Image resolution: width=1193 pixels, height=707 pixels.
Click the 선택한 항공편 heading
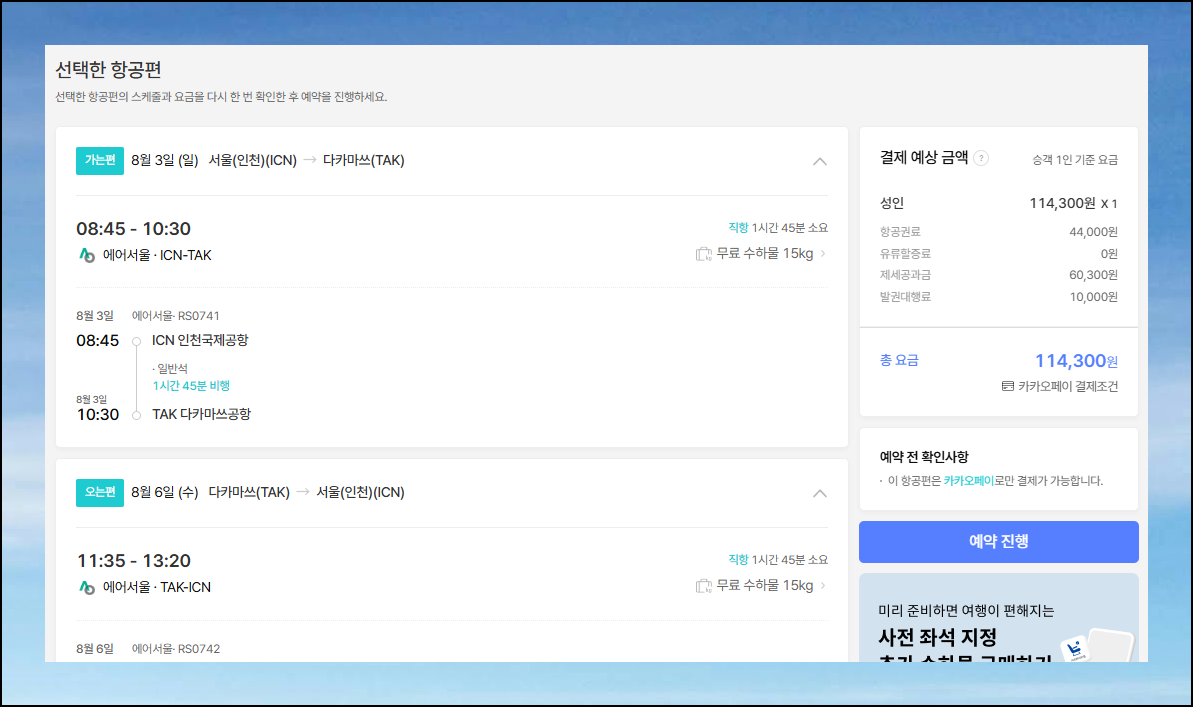point(108,70)
